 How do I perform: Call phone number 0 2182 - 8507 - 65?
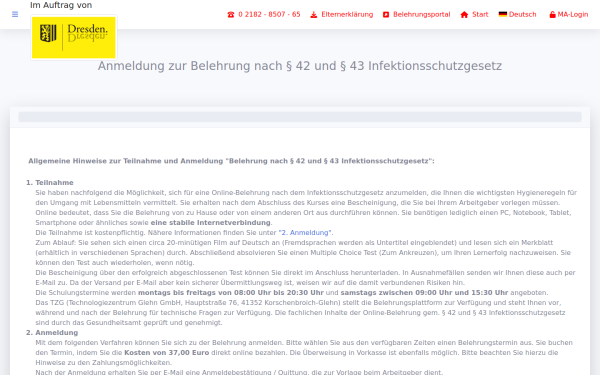click(x=269, y=15)
